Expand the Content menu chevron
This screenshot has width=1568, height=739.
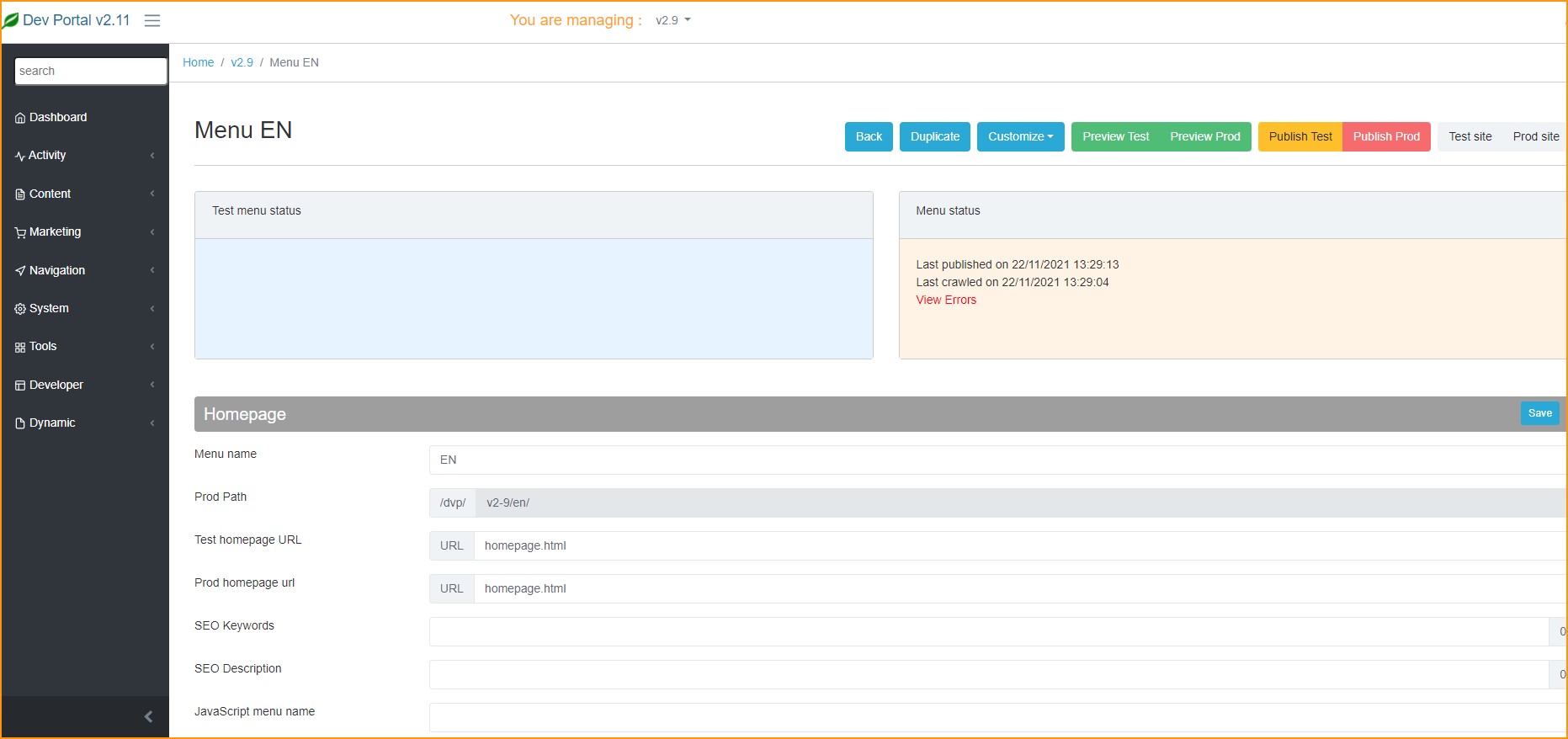point(152,194)
